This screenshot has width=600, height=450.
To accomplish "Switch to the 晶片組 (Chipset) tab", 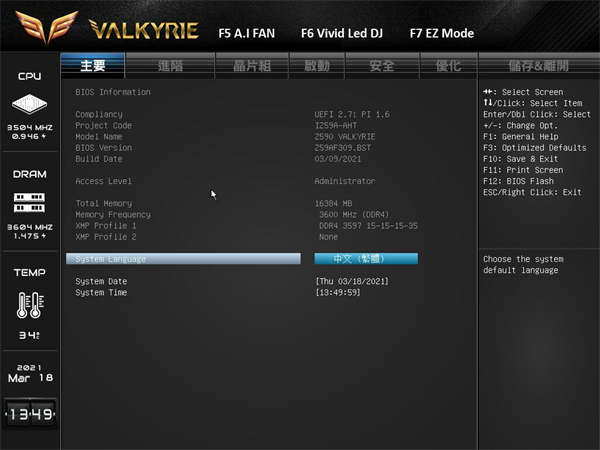I will tap(252, 66).
